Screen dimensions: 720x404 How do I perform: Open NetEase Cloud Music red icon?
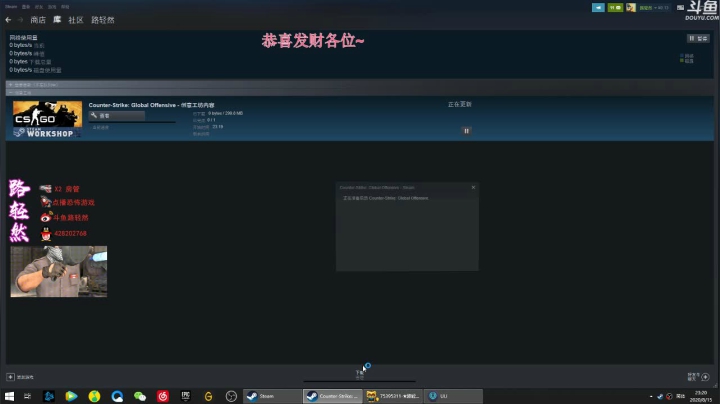[x=163, y=396]
